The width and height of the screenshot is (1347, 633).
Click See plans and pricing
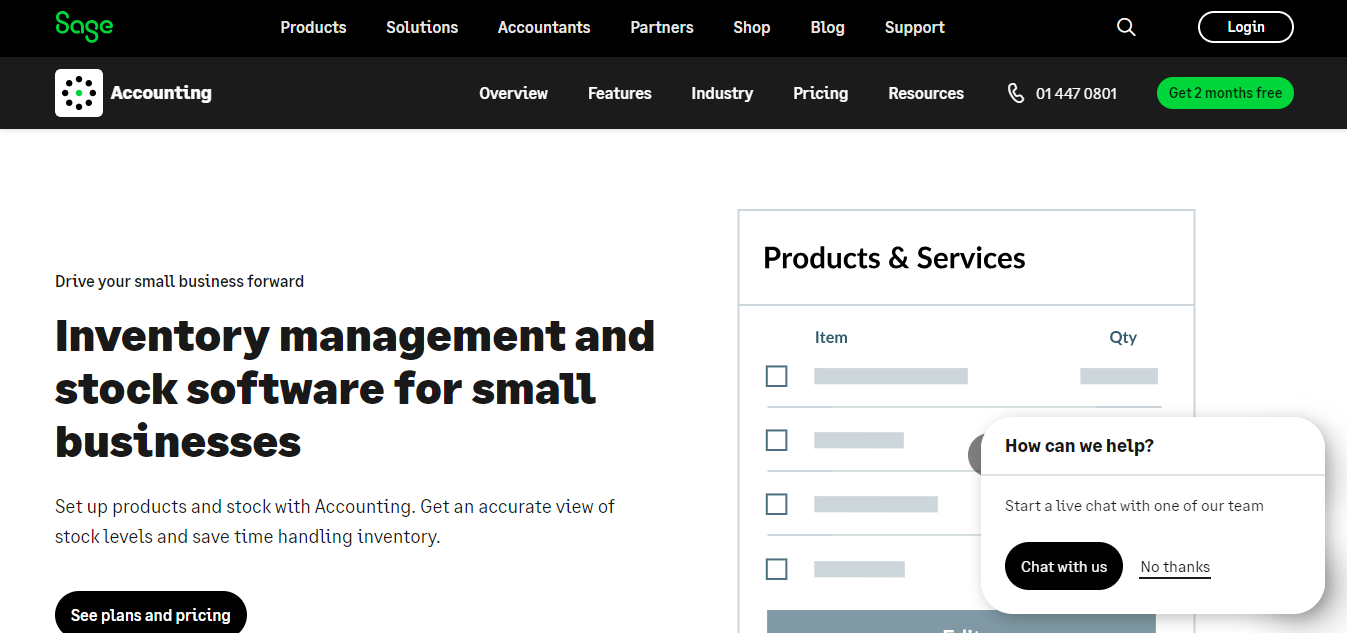pyautogui.click(x=150, y=613)
